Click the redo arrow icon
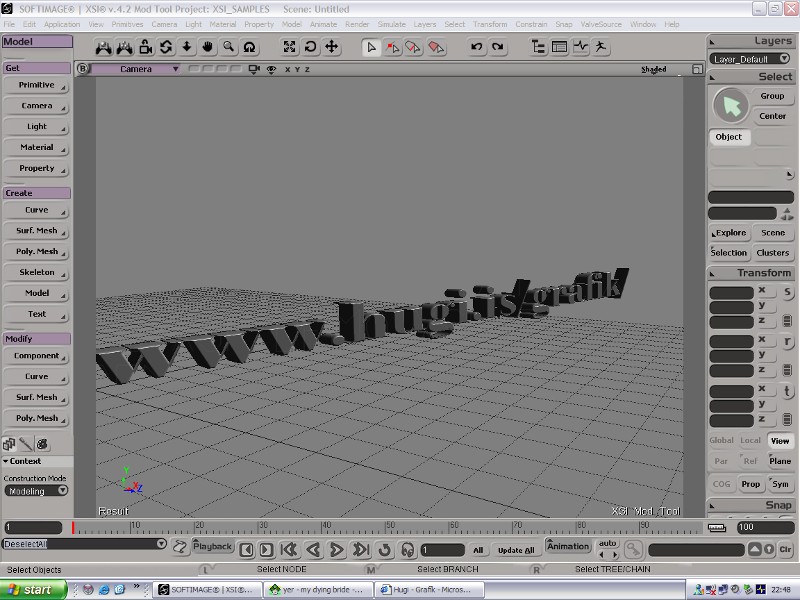The image size is (800, 600). [x=497, y=47]
